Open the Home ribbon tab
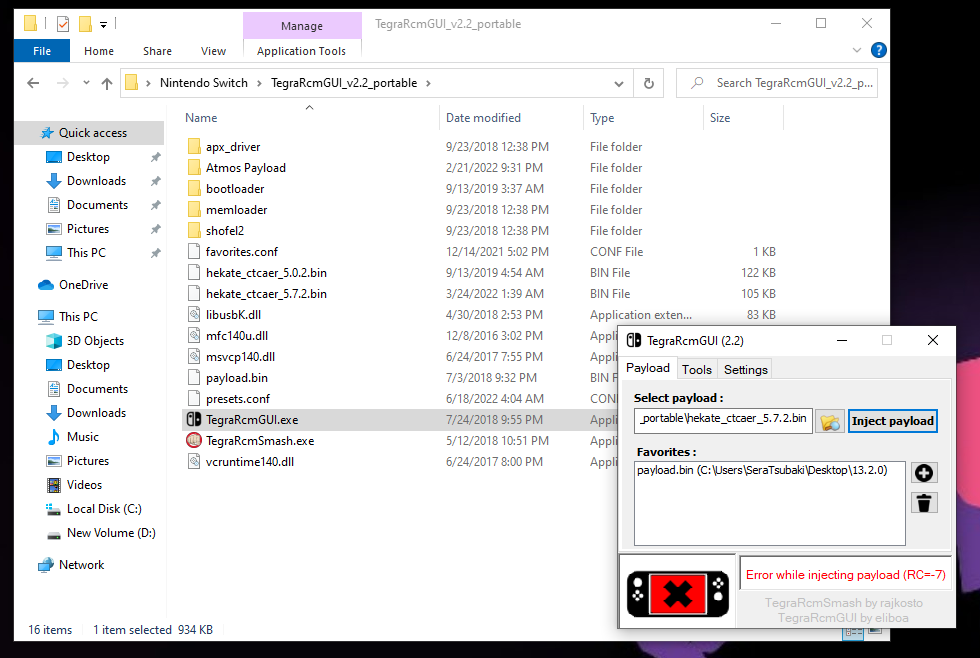Screen dimensions: 980x658 pyautogui.click(x=99, y=51)
